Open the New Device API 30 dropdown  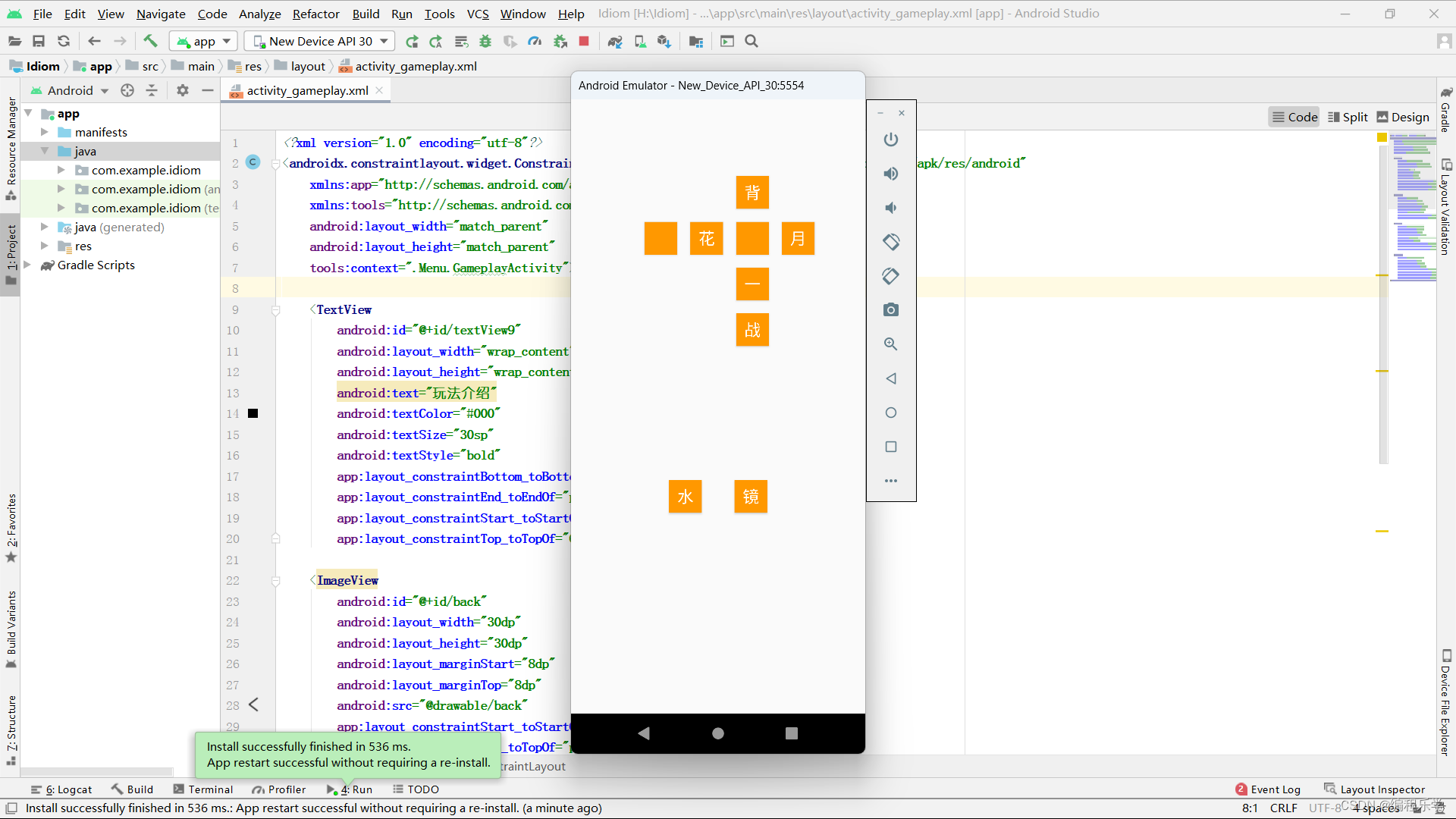(x=322, y=41)
